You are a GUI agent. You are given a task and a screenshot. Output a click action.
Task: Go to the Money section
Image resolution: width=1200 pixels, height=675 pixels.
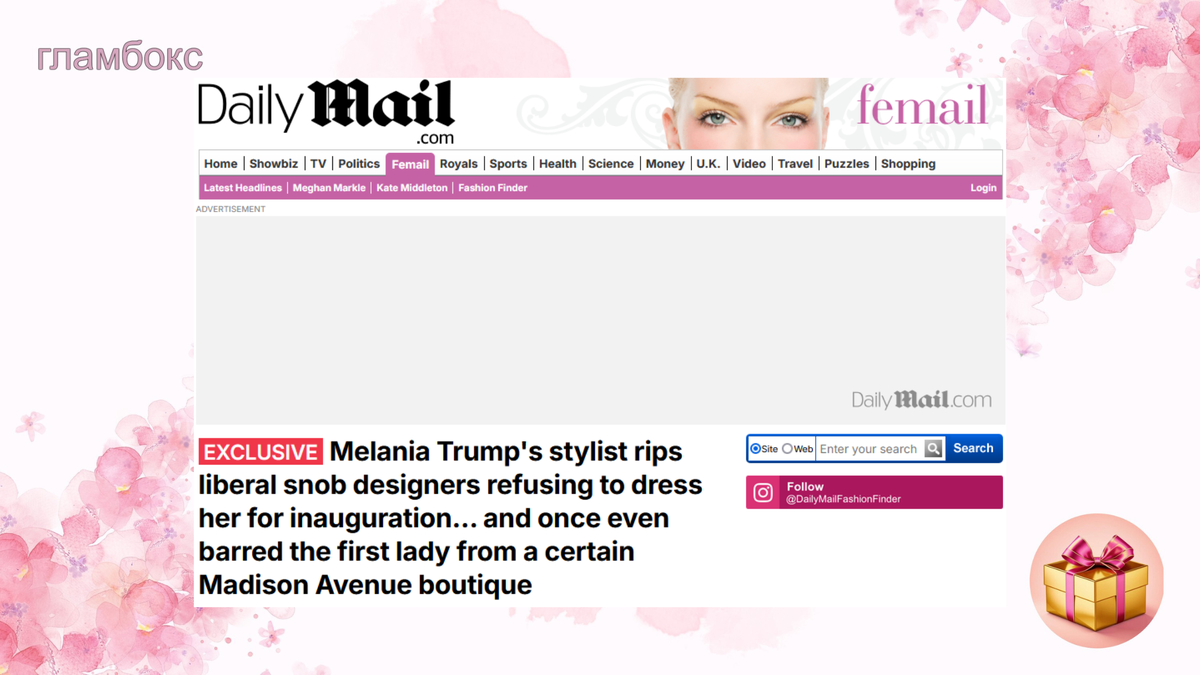665,164
